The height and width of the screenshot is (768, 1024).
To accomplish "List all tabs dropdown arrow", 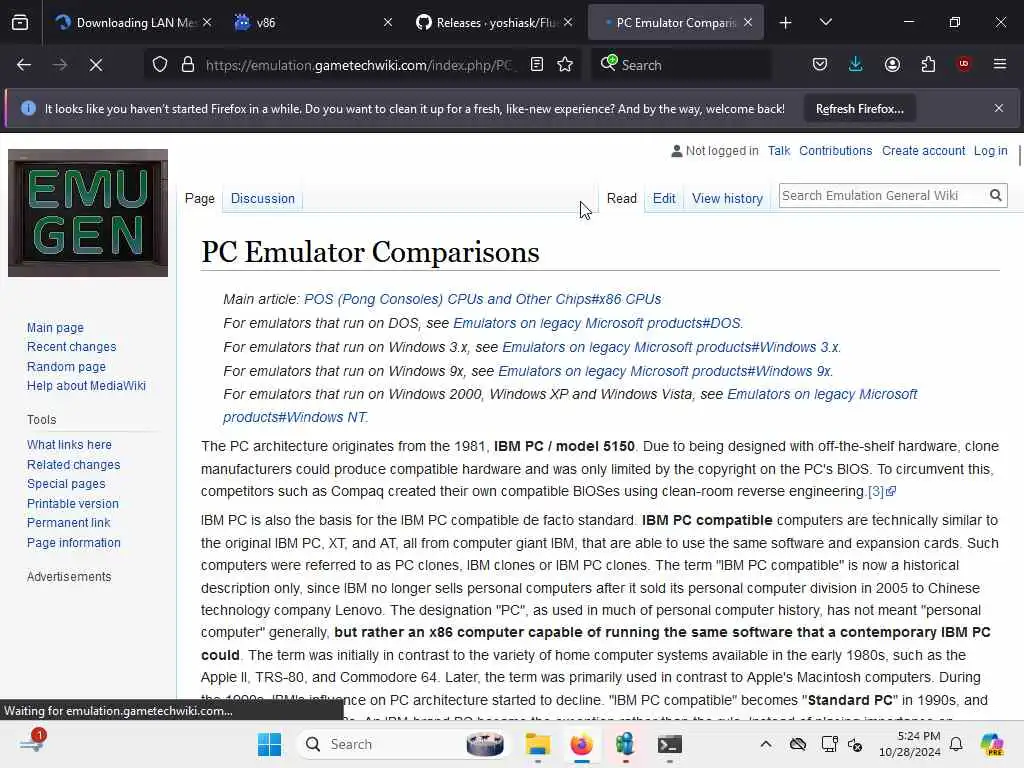I will [x=826, y=22].
